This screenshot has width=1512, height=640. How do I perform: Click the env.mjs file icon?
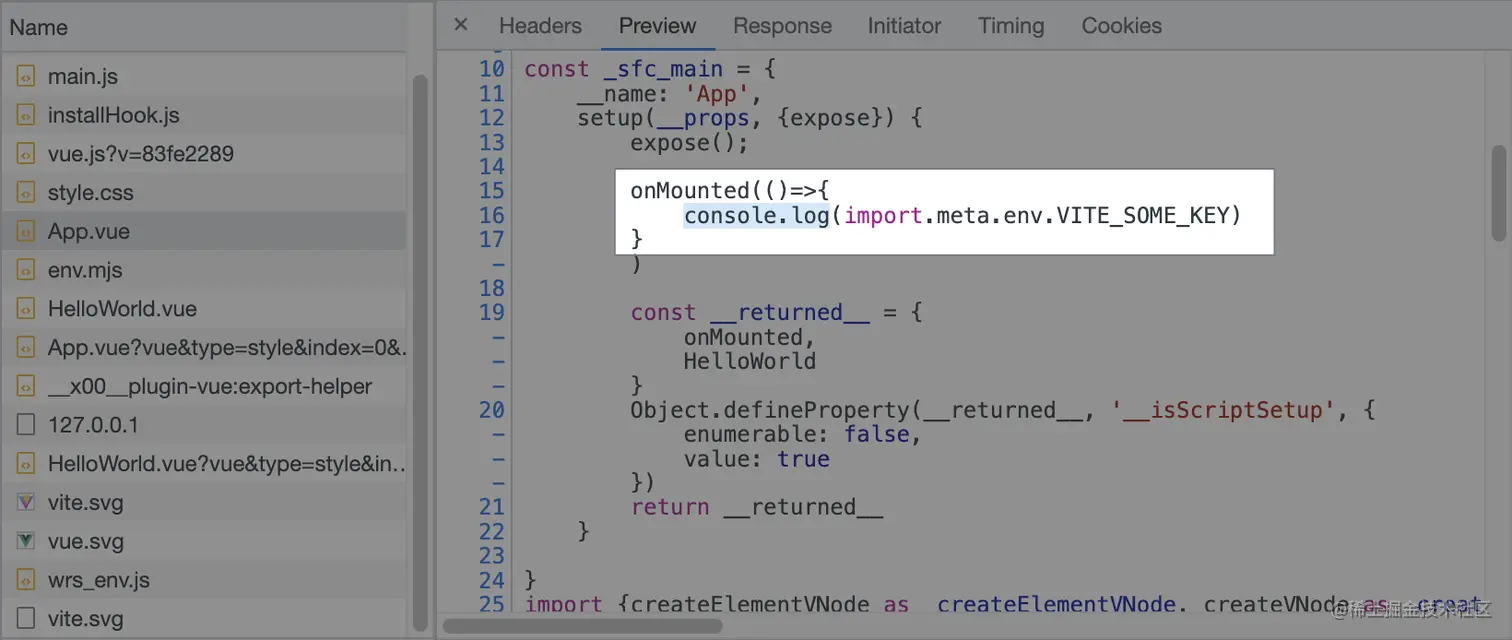tap(26, 270)
